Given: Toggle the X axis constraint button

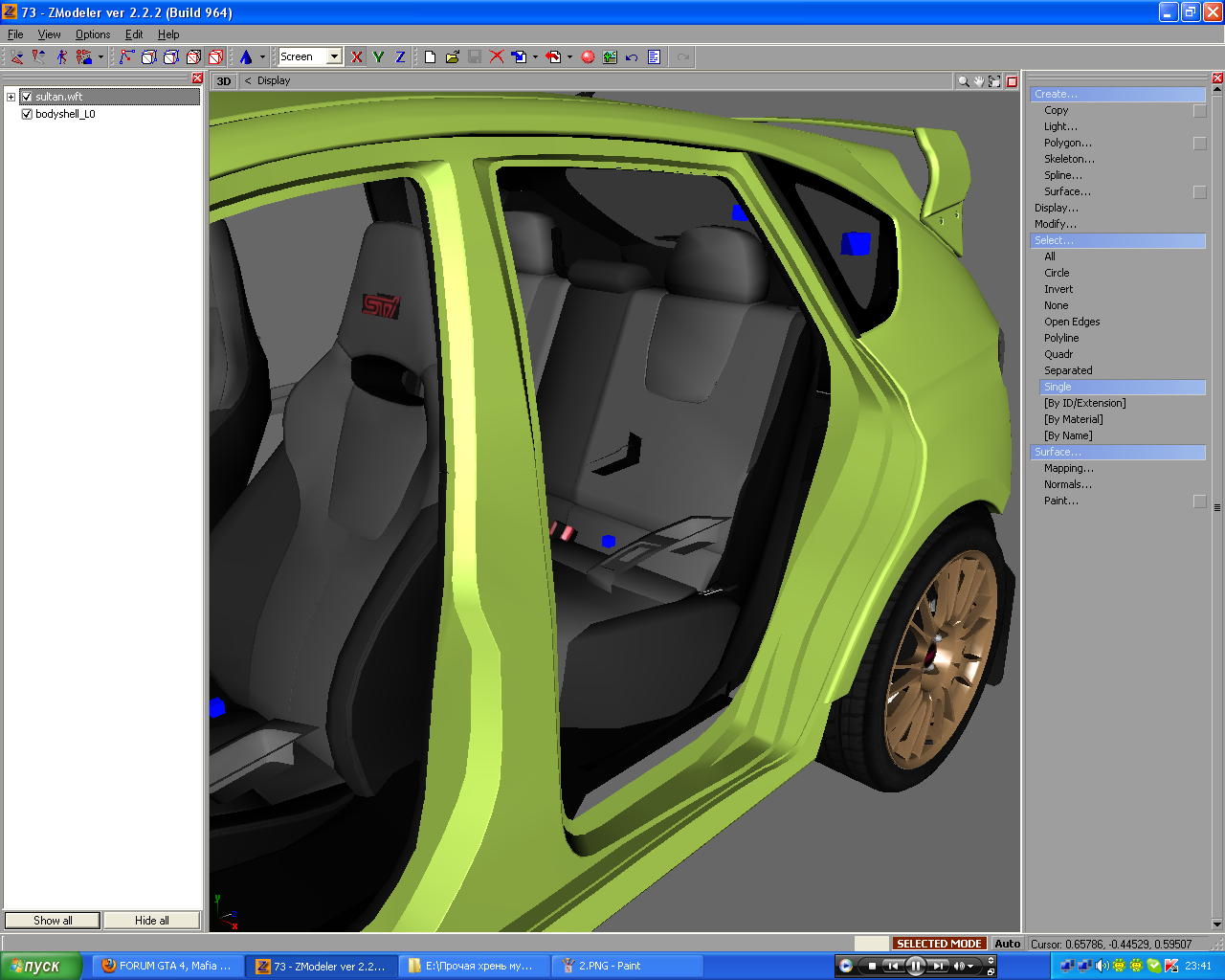Looking at the screenshot, I should (x=357, y=57).
